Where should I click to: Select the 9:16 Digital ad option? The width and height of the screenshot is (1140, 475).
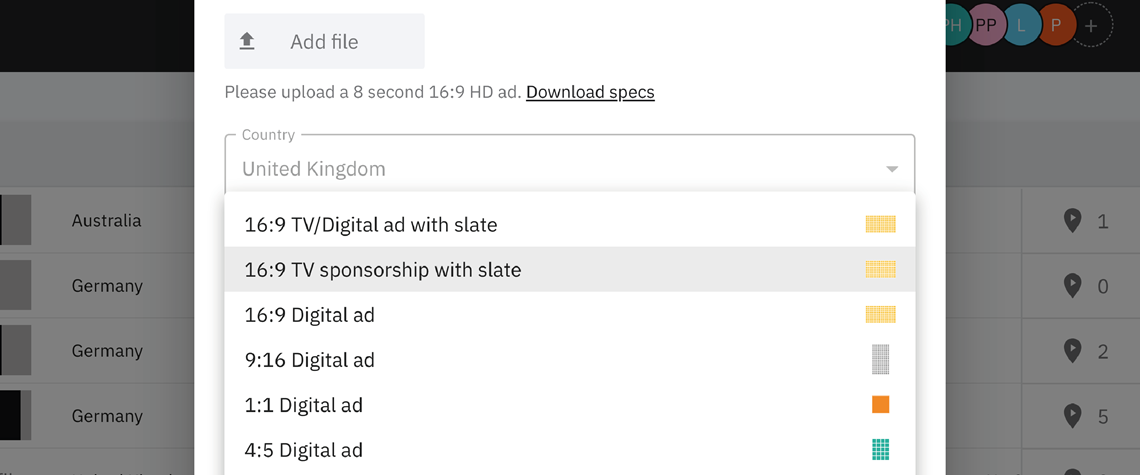[x=570, y=360]
